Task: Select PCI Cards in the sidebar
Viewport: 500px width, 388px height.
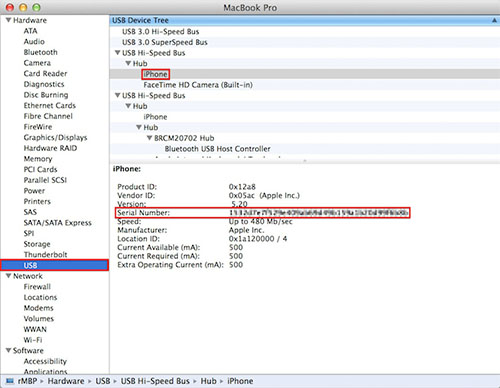Action: (x=40, y=169)
